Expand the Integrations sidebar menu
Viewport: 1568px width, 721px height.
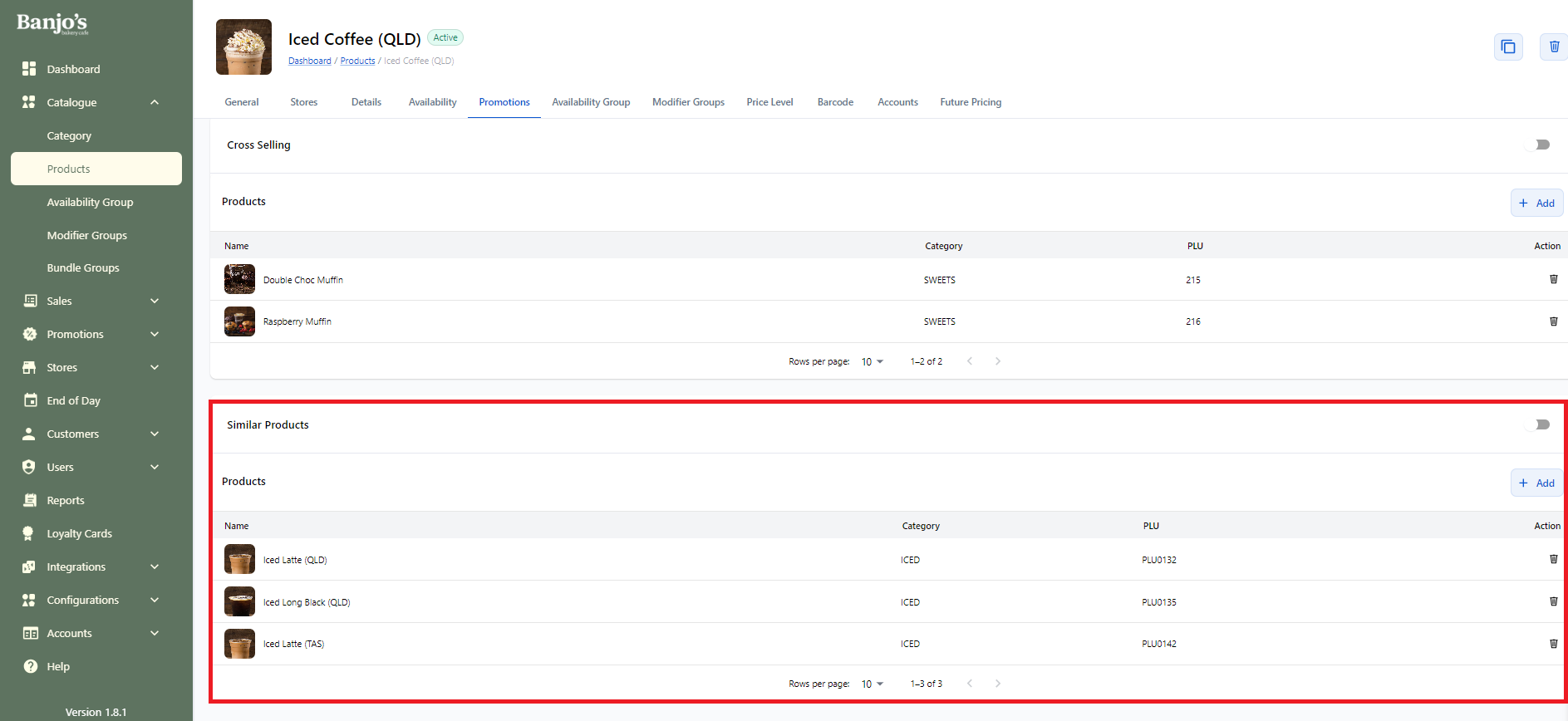tap(155, 566)
